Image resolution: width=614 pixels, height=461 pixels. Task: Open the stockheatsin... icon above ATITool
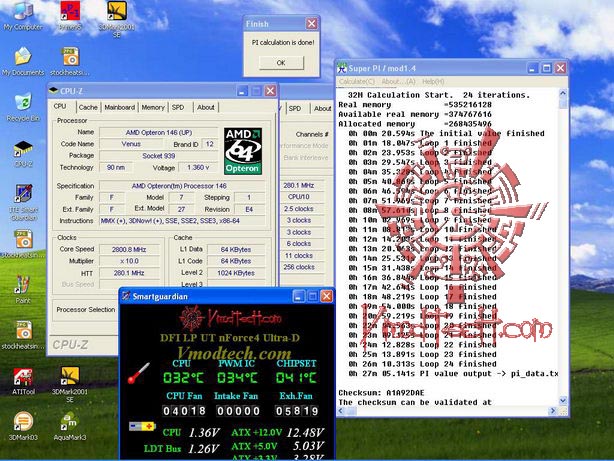[x=23, y=335]
